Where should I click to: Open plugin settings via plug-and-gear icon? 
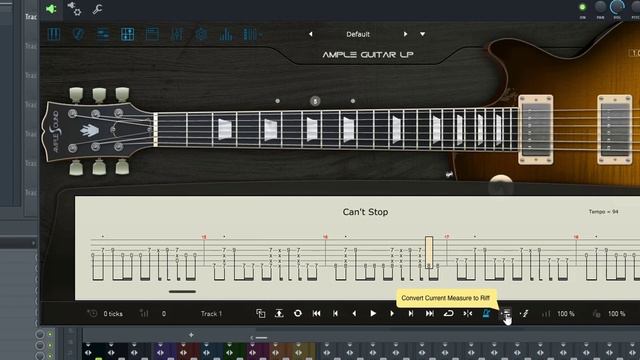click(74, 9)
